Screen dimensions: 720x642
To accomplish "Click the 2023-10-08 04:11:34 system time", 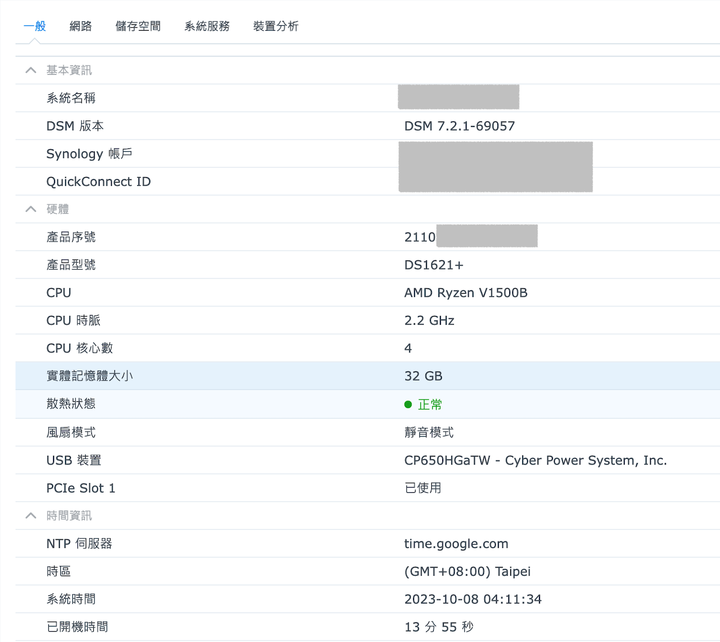I will click(x=473, y=599).
